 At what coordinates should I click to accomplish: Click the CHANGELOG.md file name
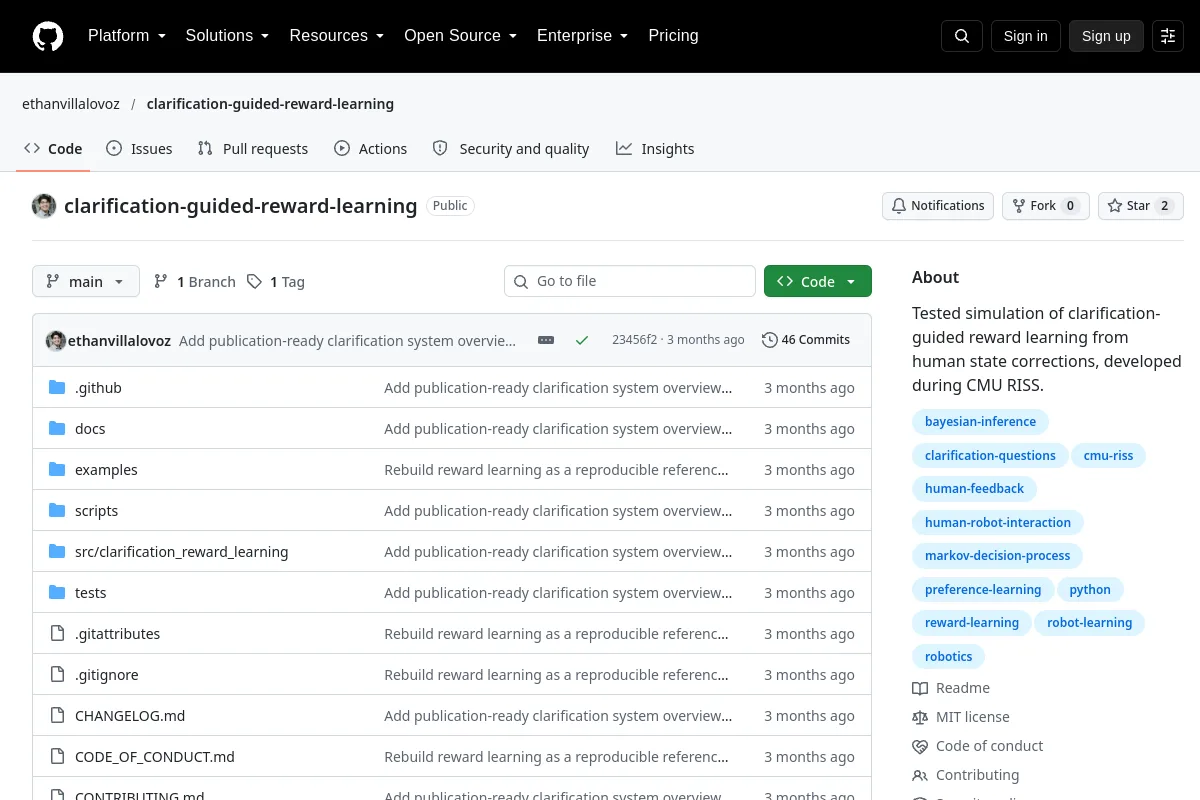click(x=130, y=716)
